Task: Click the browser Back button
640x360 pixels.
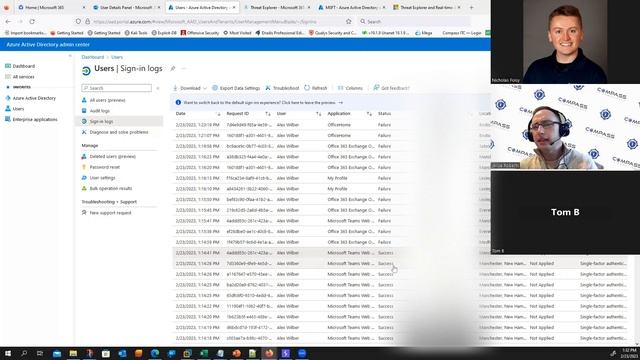Action: pos(9,21)
